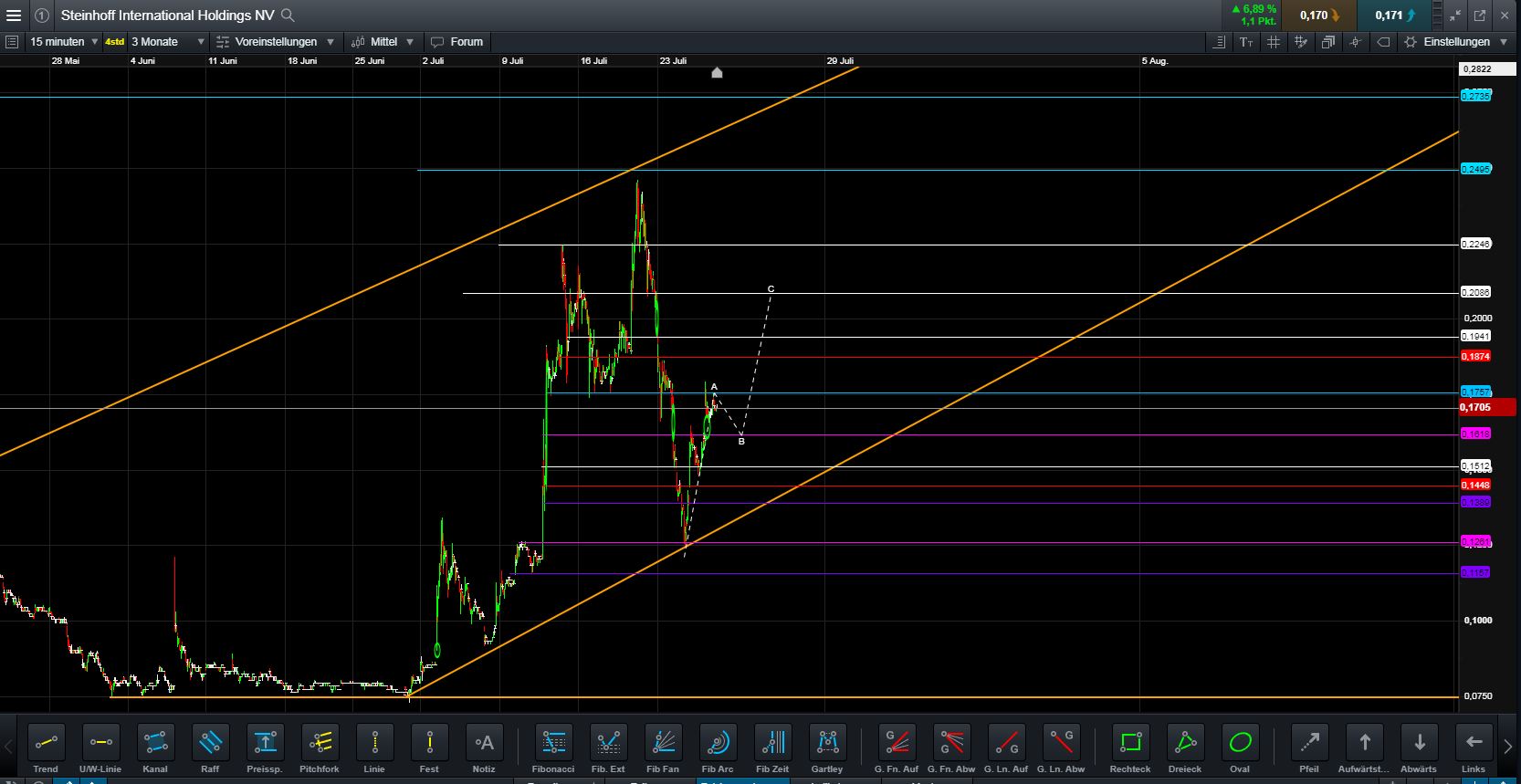The image size is (1521, 784).
Task: Toggle the price scale alignment icon
Action: pyautogui.click(x=1219, y=42)
